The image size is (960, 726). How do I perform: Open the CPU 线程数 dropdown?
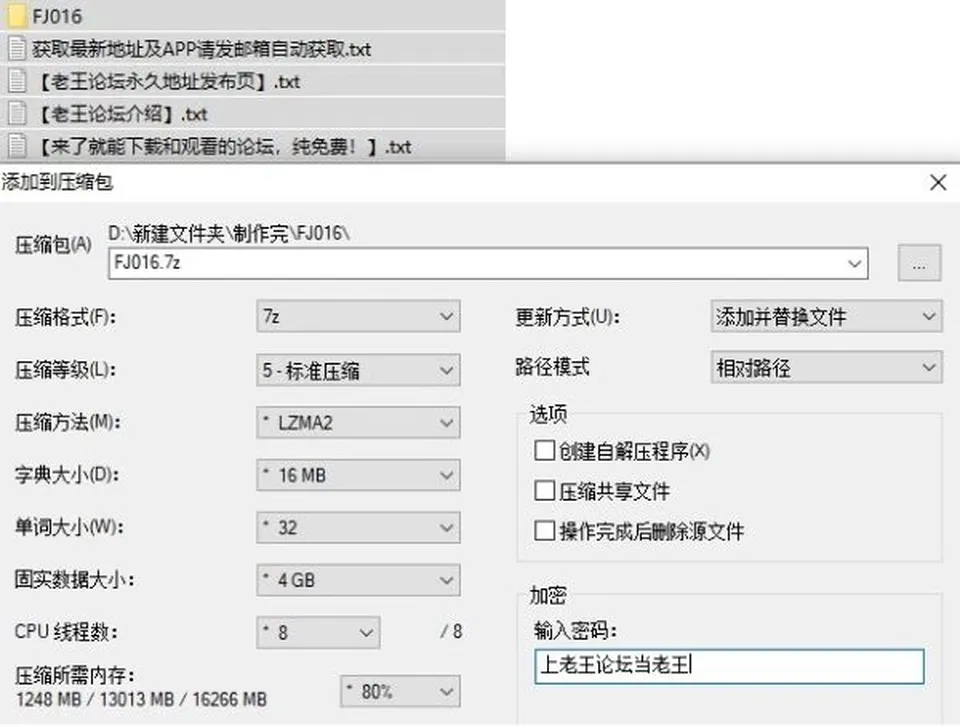(x=318, y=632)
